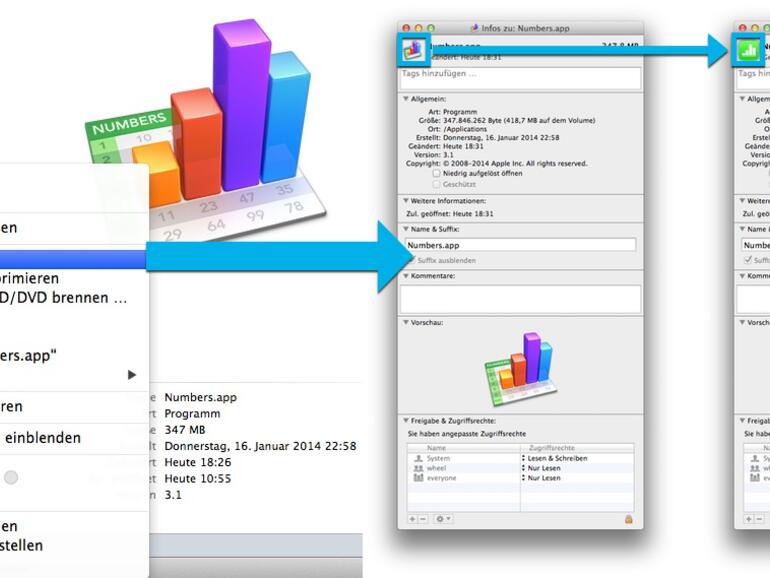
Task: Collapse the 'Weitere Informationen' section
Action: (x=406, y=200)
